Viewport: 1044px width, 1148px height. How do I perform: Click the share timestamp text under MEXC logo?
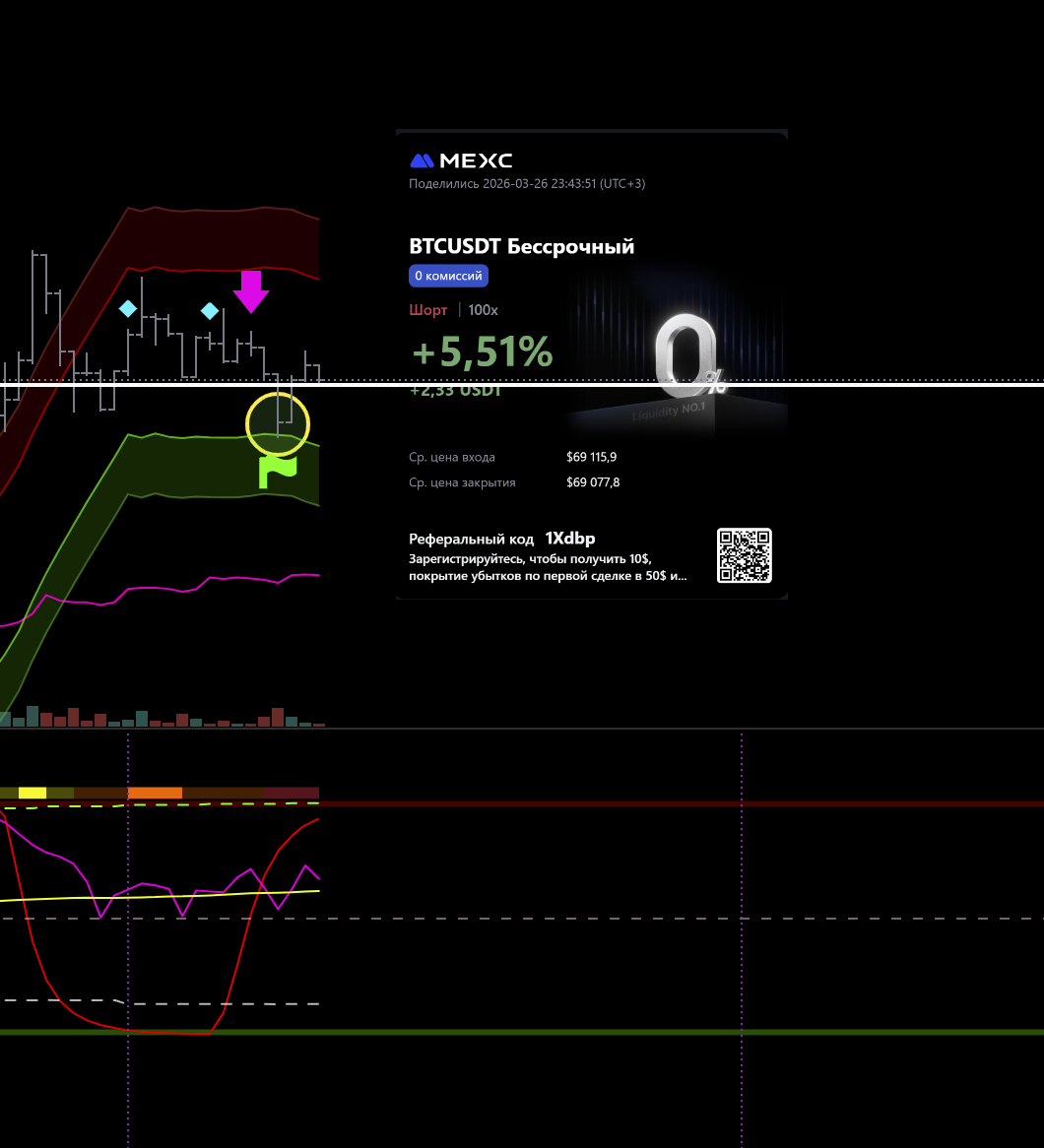(x=527, y=183)
